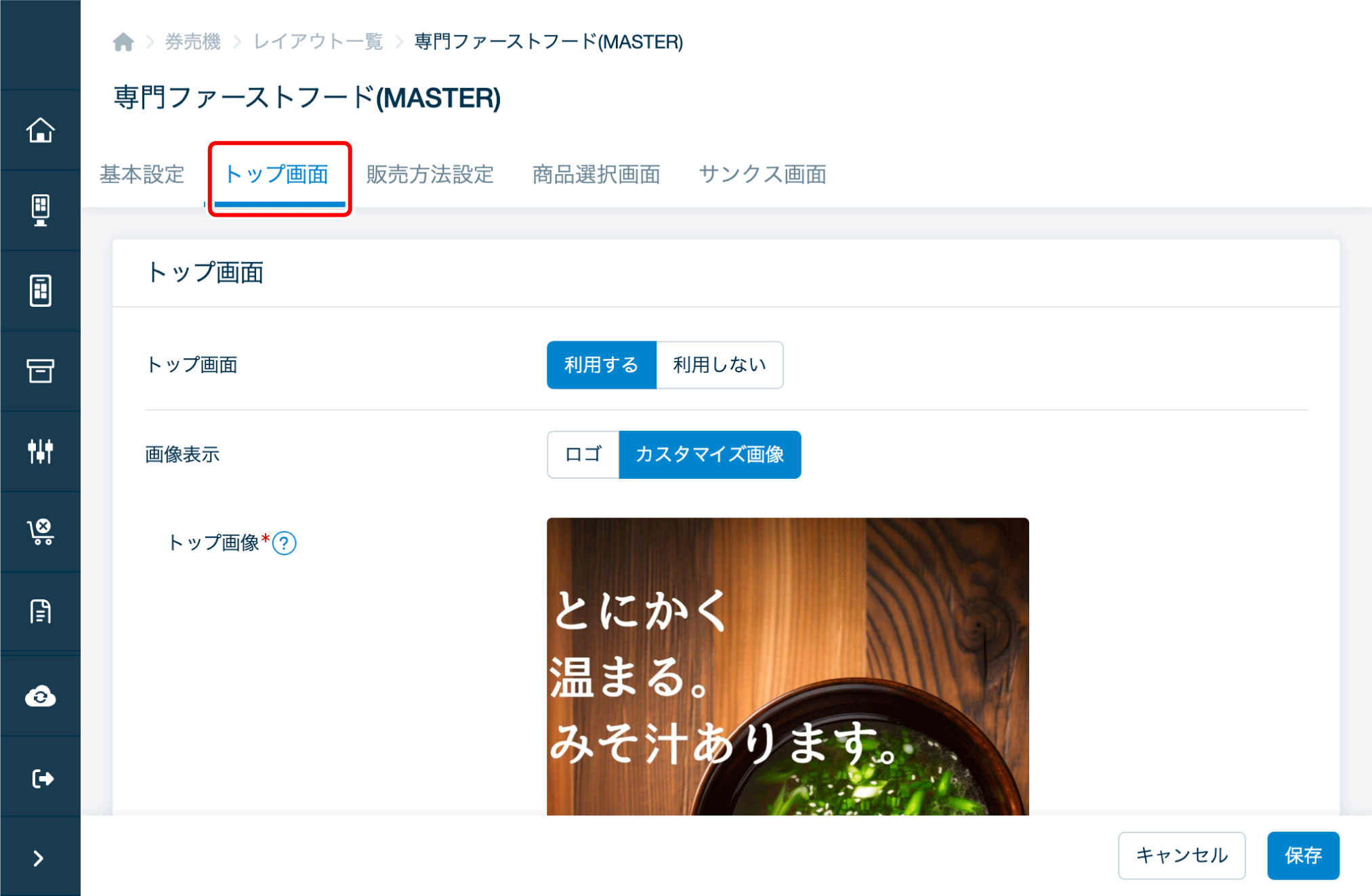Go to 券売機 breadcrumb link
Screen dimensions: 1372x896
coord(193,42)
